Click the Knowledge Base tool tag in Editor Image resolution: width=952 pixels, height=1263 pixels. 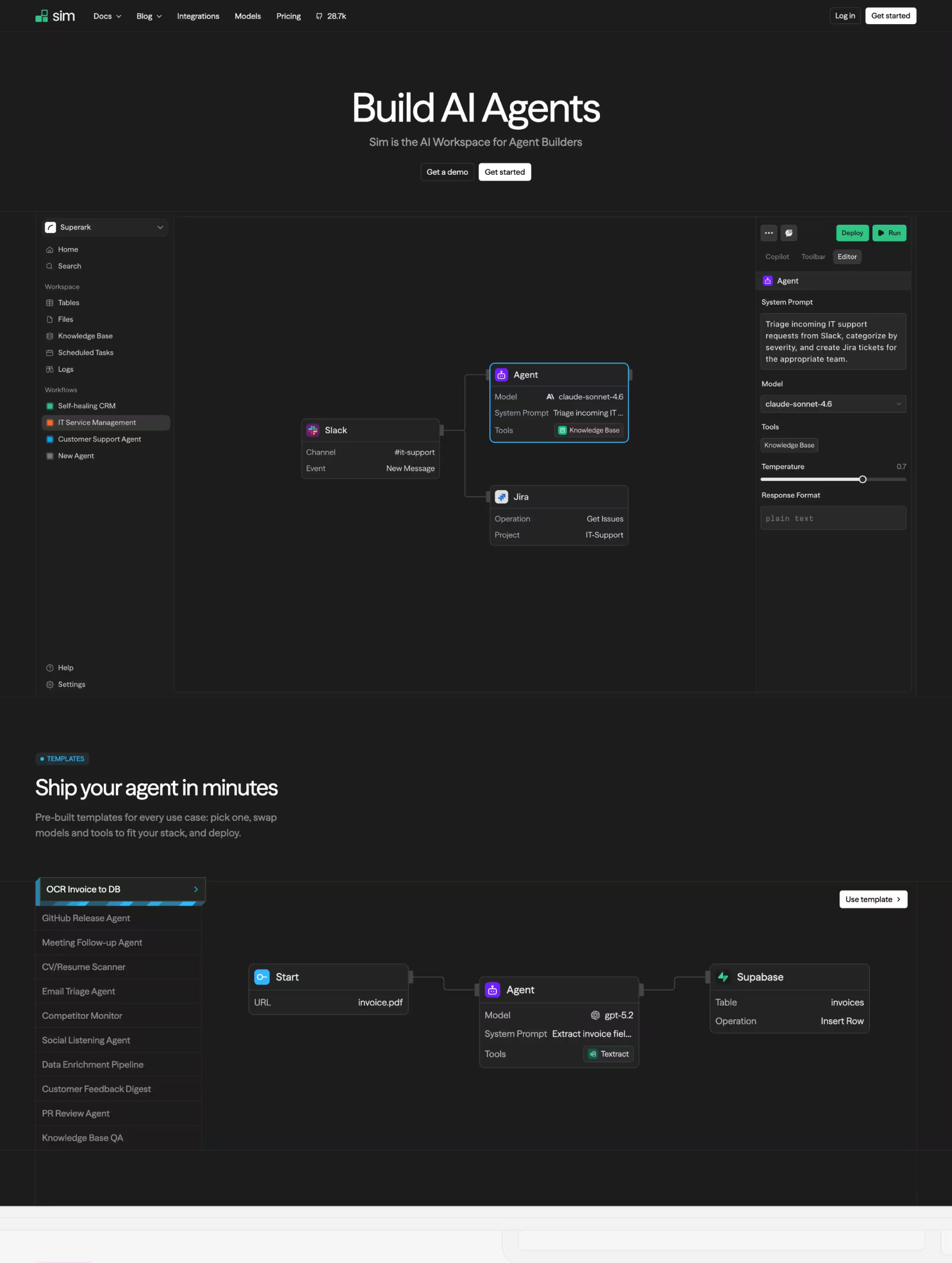[789, 445]
